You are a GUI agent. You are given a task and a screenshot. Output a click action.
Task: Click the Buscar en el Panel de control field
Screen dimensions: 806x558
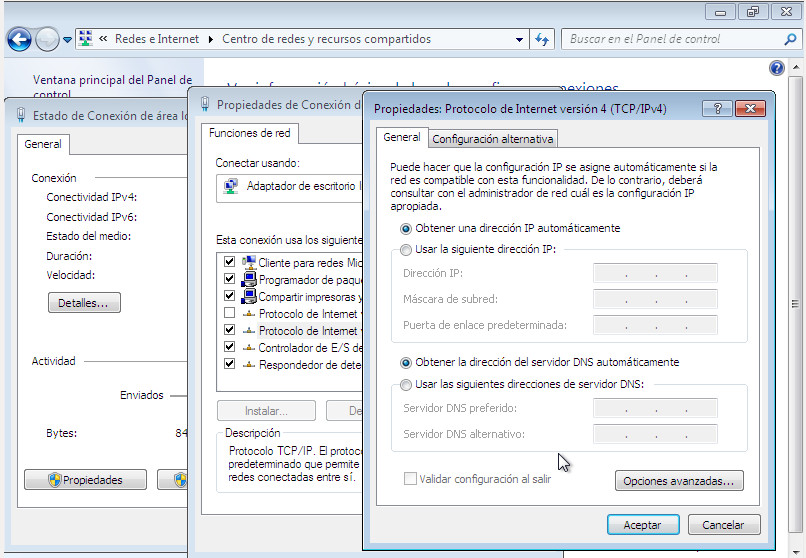[x=670, y=40]
